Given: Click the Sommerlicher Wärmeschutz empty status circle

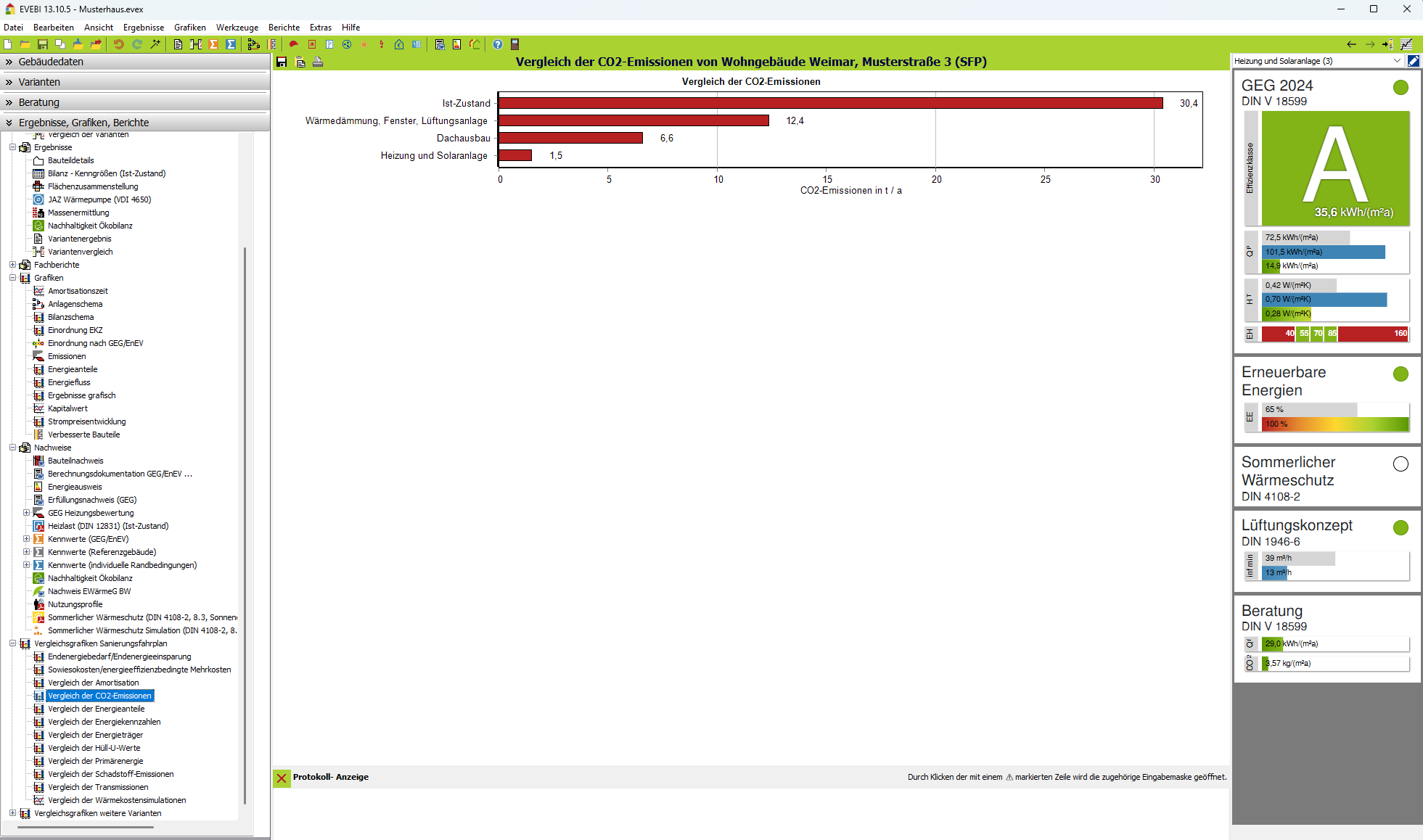Looking at the screenshot, I should pyautogui.click(x=1401, y=464).
